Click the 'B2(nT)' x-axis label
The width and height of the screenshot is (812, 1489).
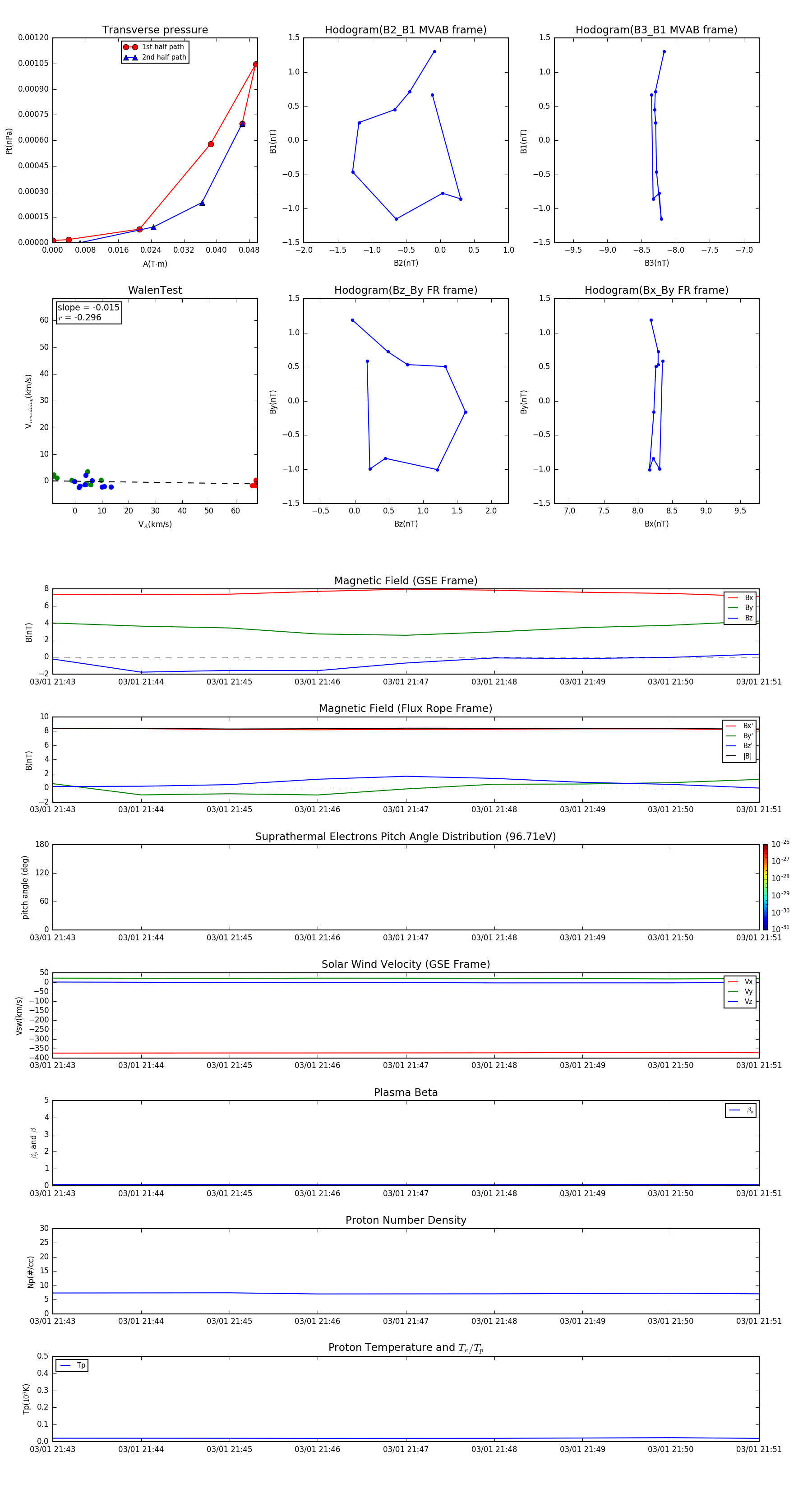pos(406,263)
